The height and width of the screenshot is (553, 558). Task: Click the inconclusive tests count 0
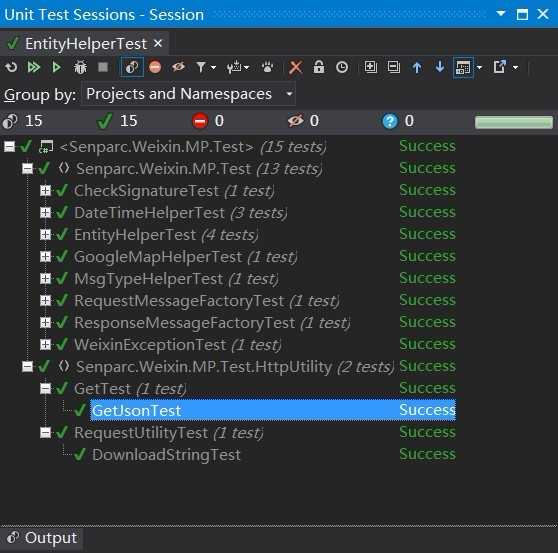click(409, 121)
